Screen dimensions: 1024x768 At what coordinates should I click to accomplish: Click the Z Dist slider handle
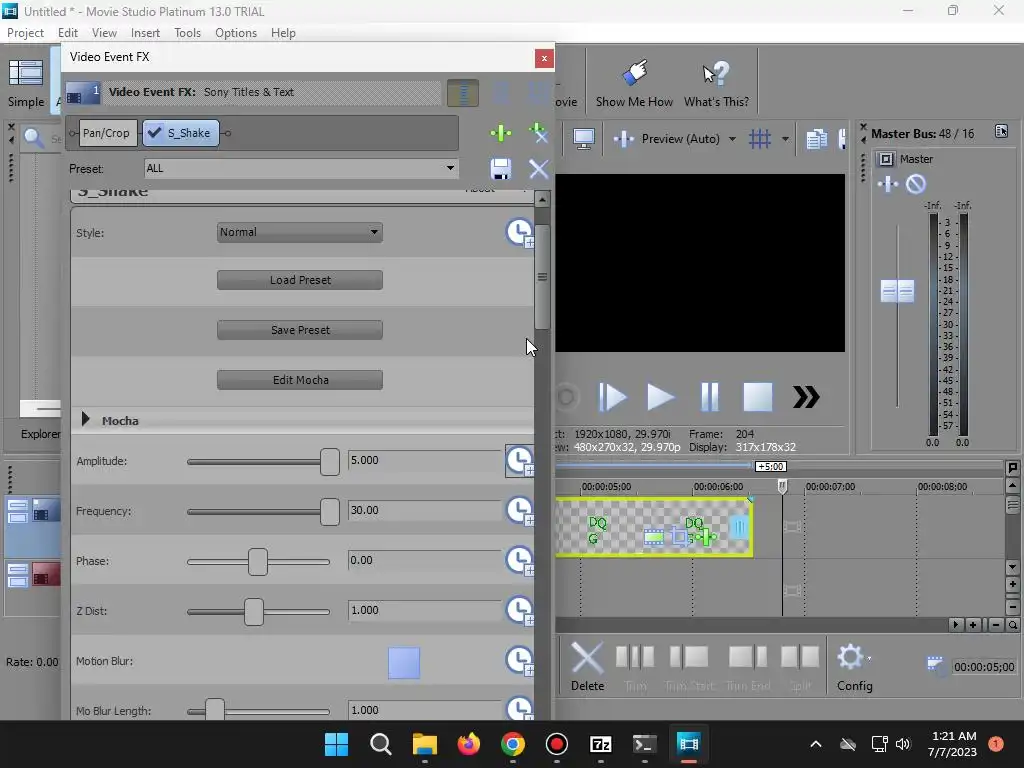(x=254, y=612)
